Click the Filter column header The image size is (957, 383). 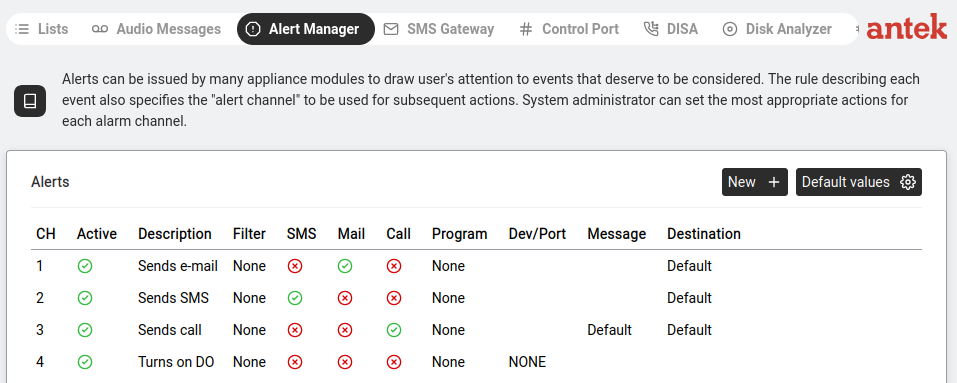coord(249,234)
